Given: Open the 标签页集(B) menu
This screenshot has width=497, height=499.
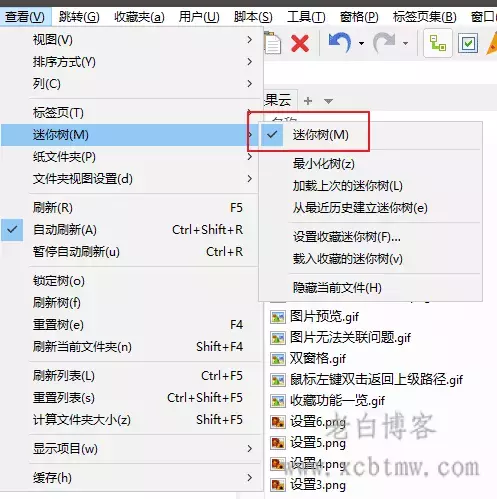Looking at the screenshot, I should point(425,17).
